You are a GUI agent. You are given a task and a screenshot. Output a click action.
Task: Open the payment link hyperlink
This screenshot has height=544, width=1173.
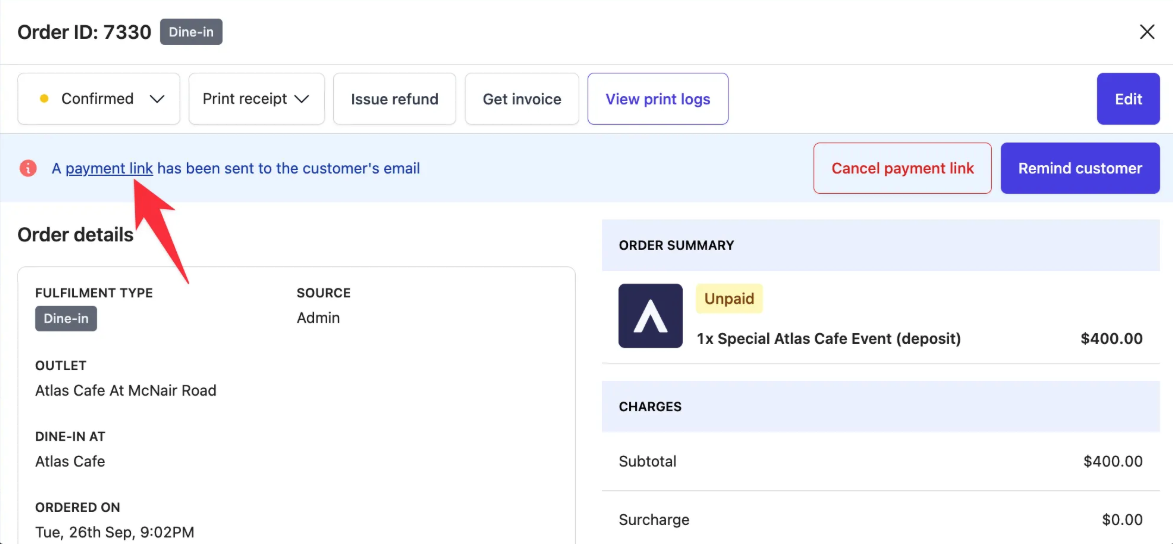click(109, 168)
